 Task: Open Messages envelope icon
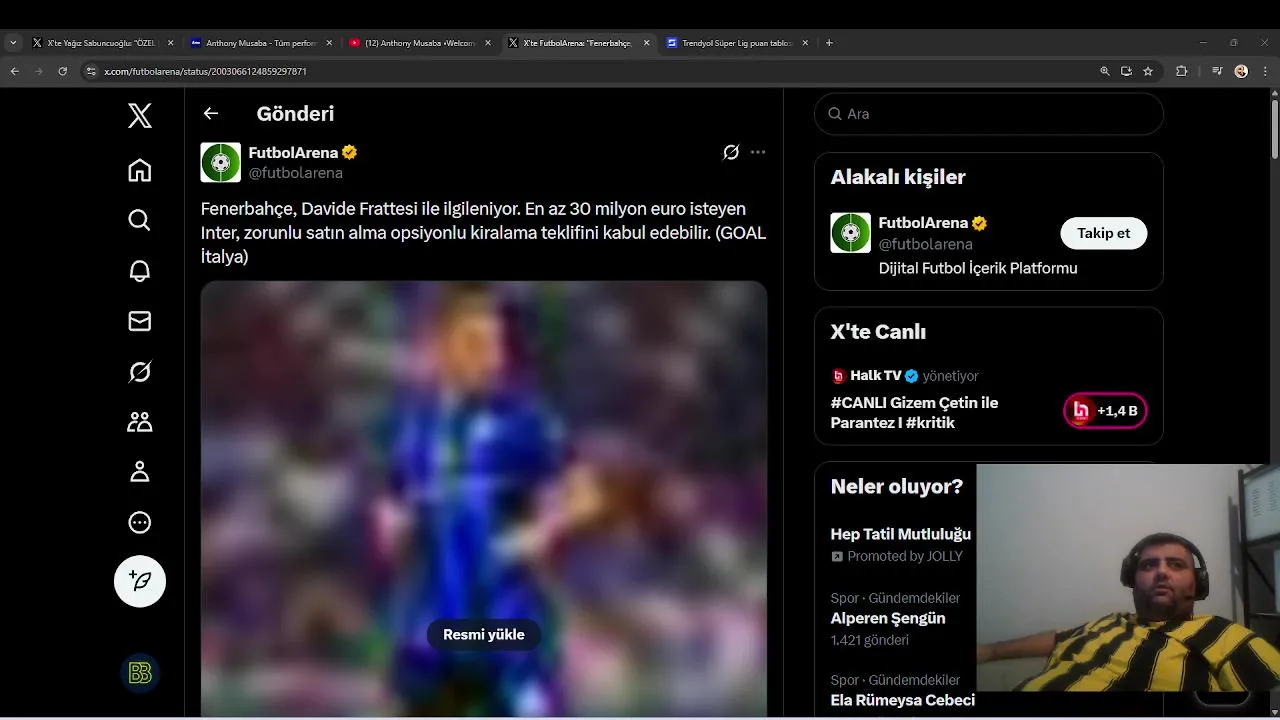(x=140, y=321)
